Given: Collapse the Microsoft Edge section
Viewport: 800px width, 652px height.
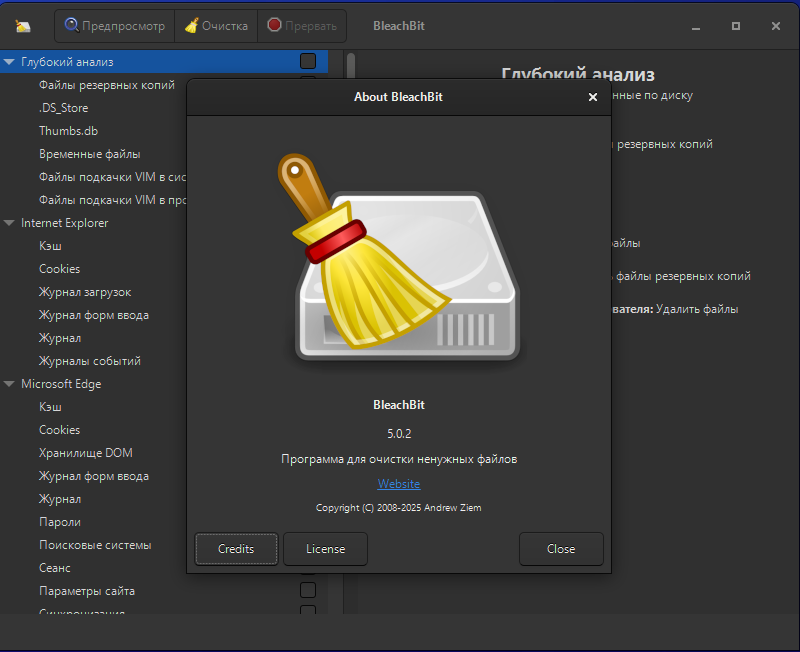Looking at the screenshot, I should [x=9, y=384].
